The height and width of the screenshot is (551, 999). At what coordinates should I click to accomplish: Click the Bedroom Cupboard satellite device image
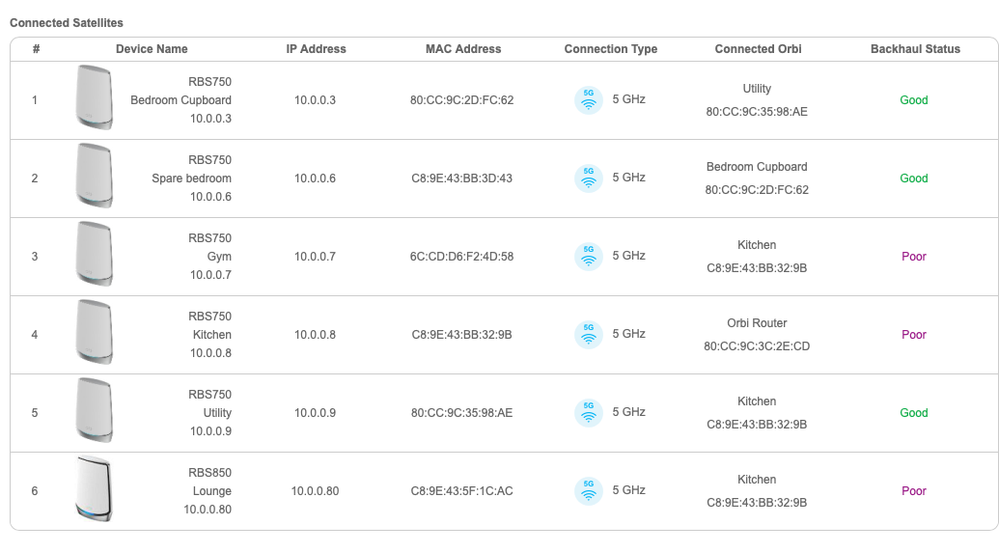(93, 98)
